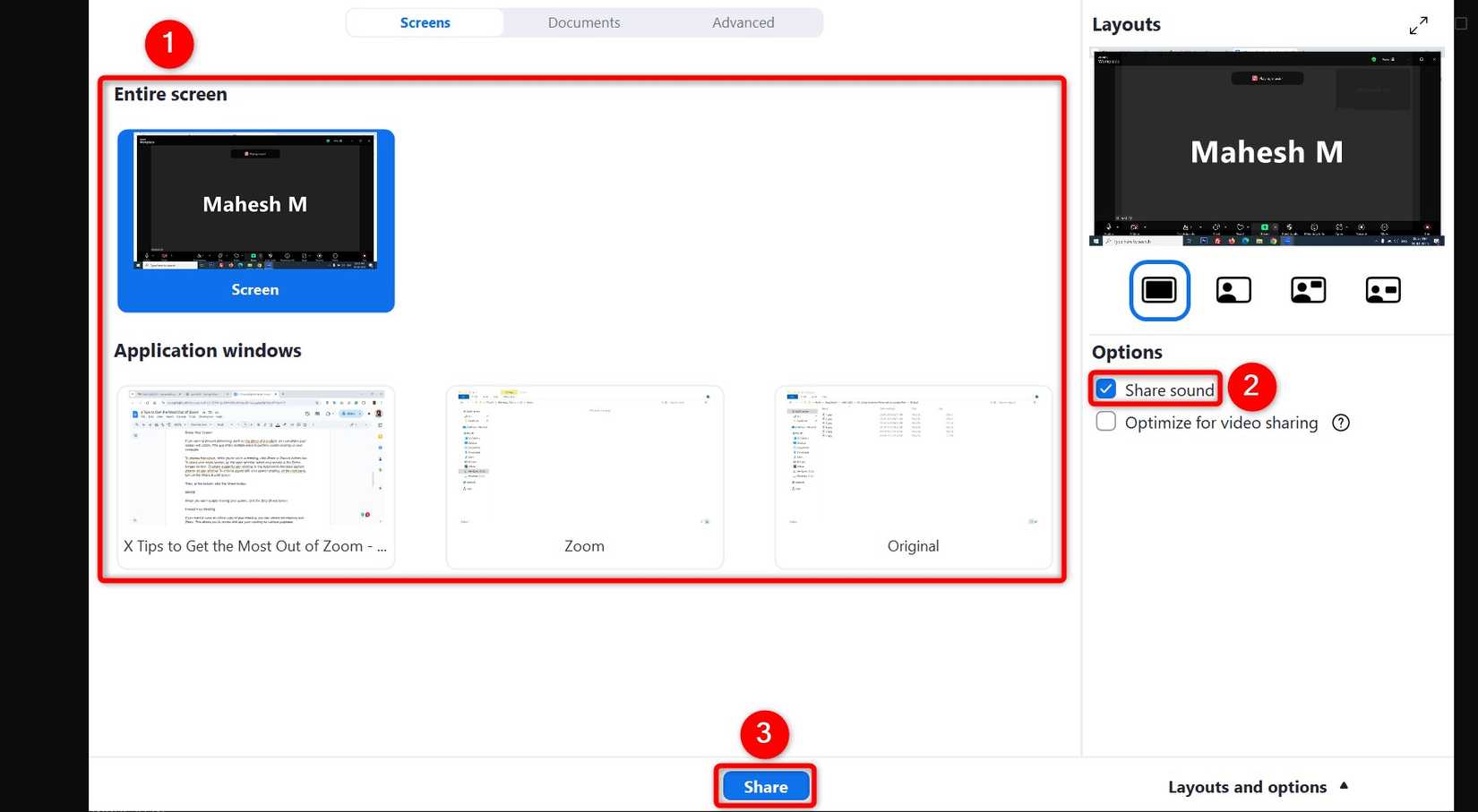Choose the speaker-video-only layout icon

tap(1233, 289)
